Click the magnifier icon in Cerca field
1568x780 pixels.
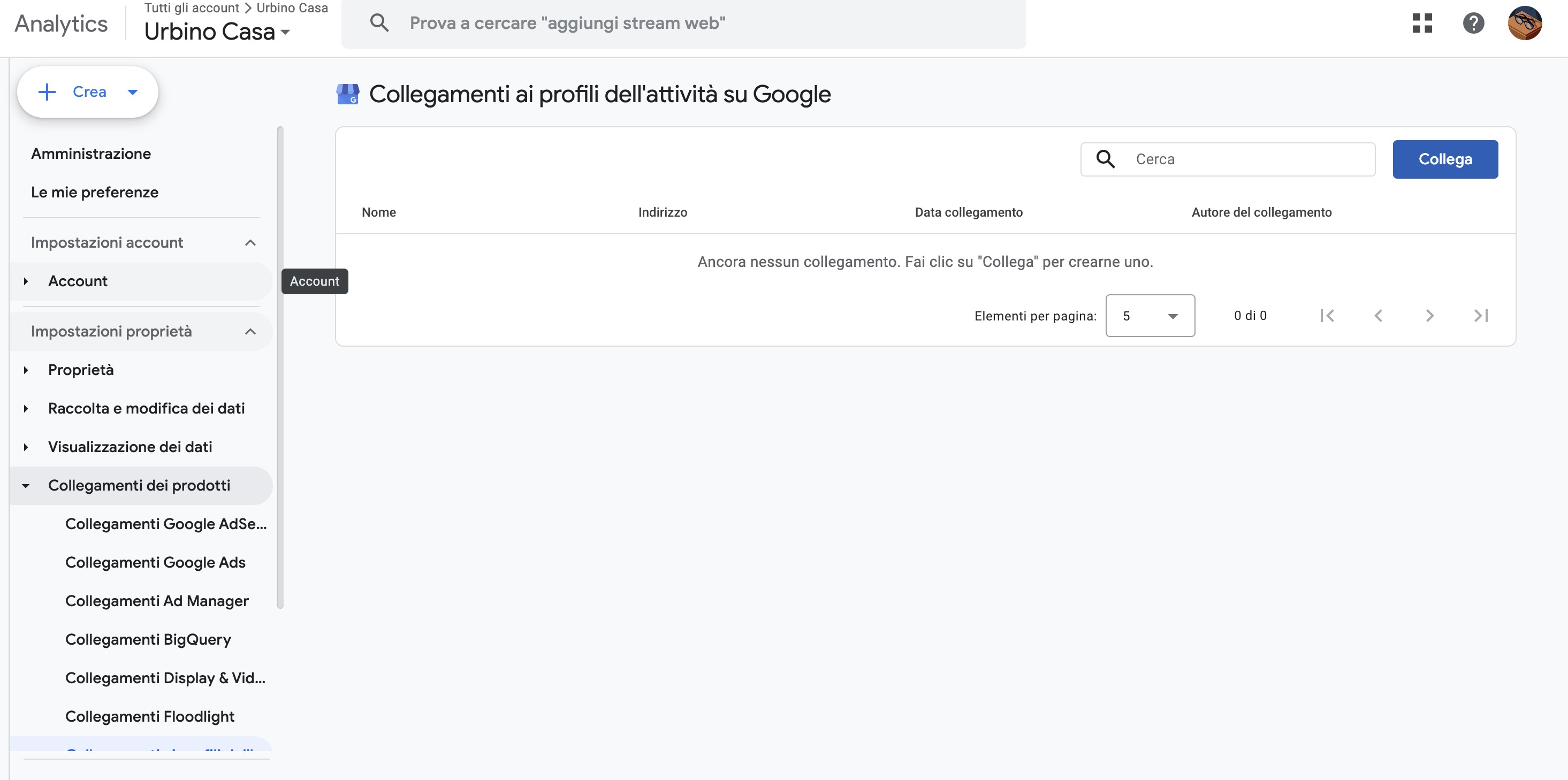(1106, 159)
